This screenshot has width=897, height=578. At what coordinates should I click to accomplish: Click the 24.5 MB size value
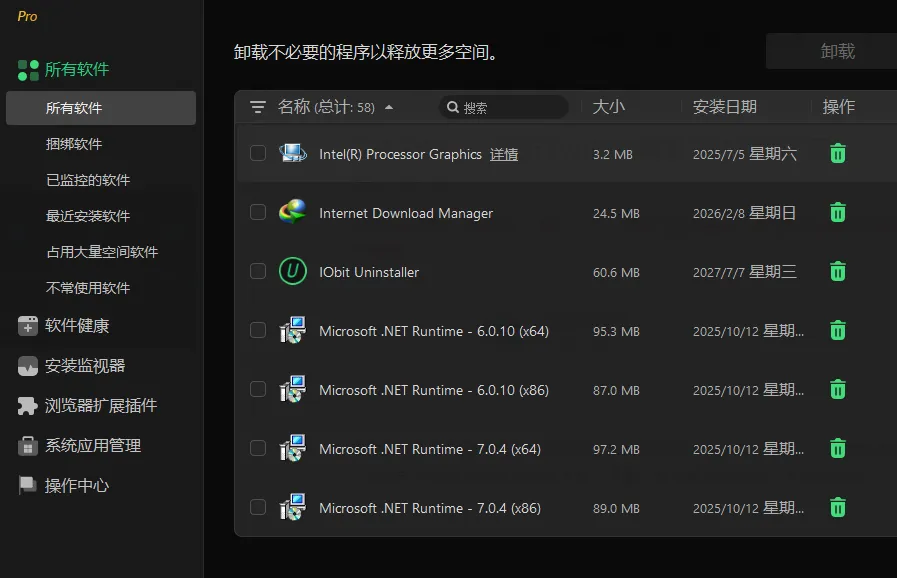coord(616,213)
